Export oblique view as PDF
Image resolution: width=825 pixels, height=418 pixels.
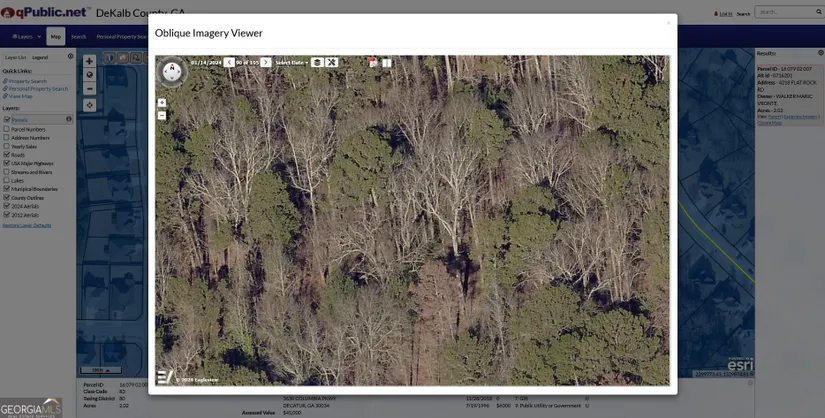(x=373, y=62)
